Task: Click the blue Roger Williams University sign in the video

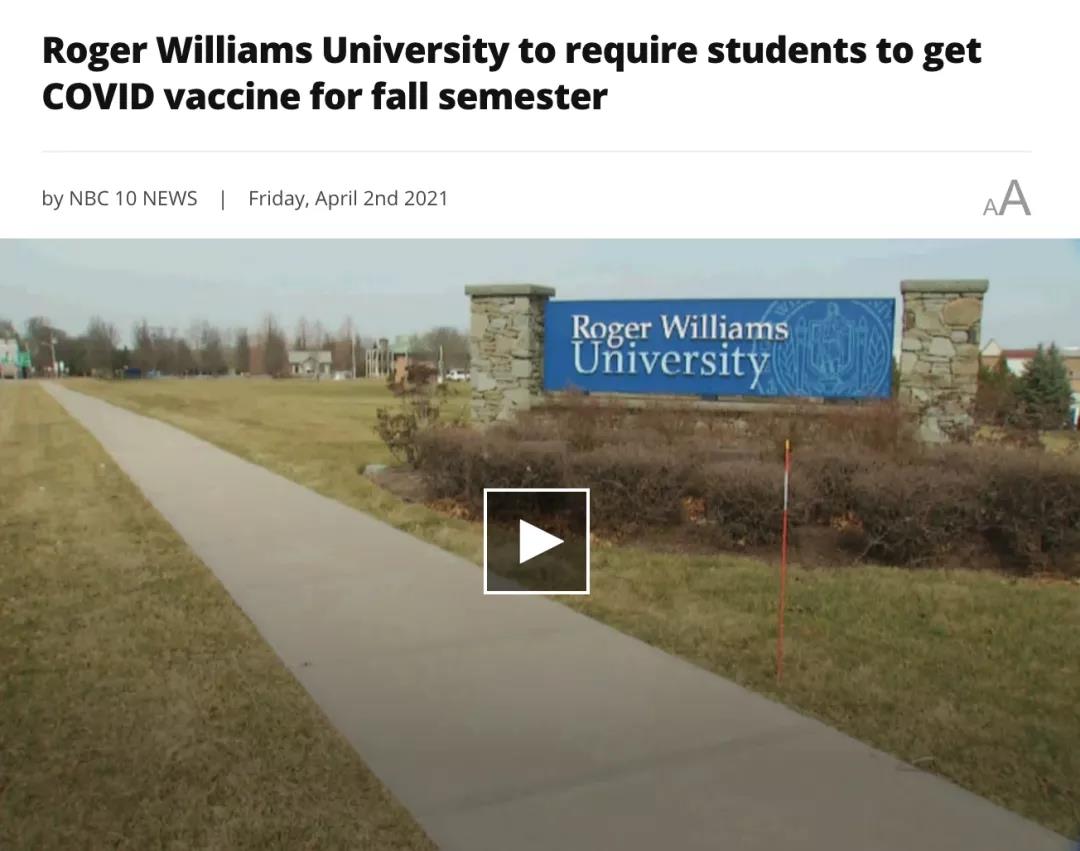Action: [720, 348]
